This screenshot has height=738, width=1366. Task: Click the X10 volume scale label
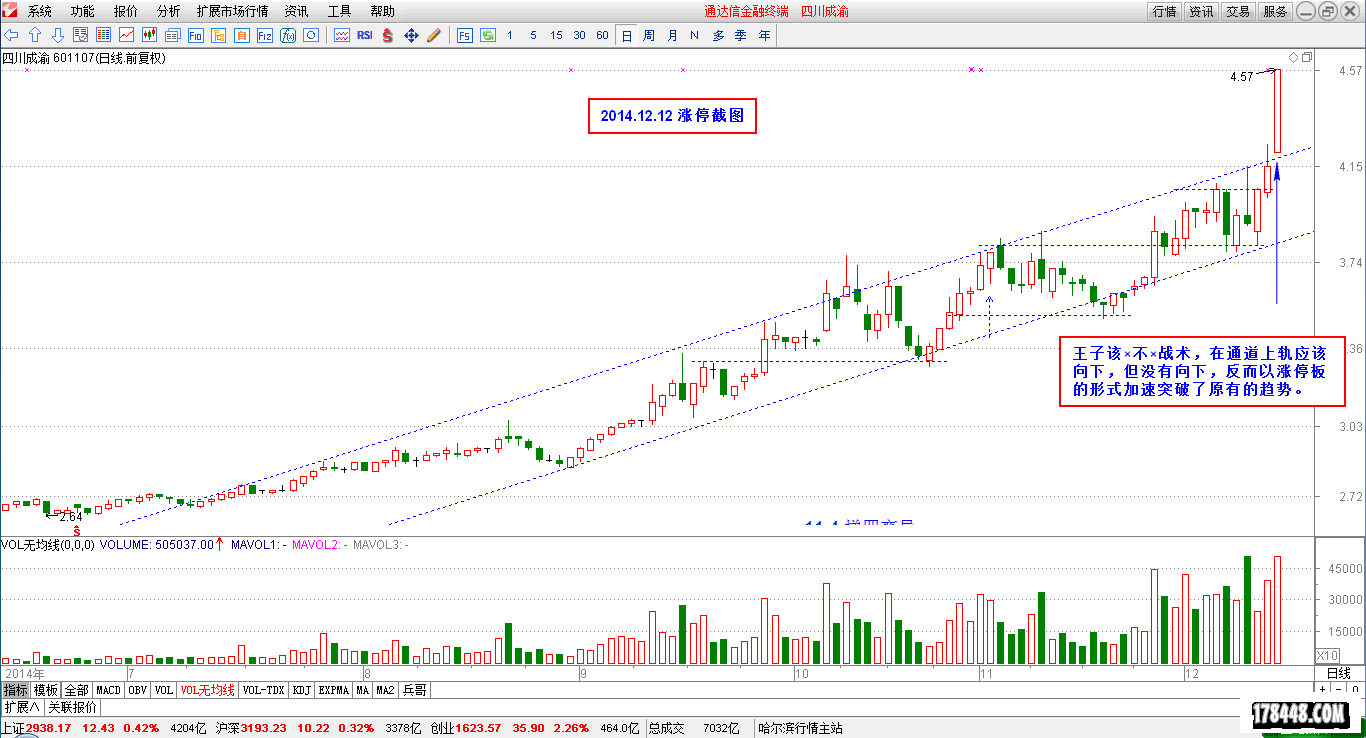[x=1327, y=655]
